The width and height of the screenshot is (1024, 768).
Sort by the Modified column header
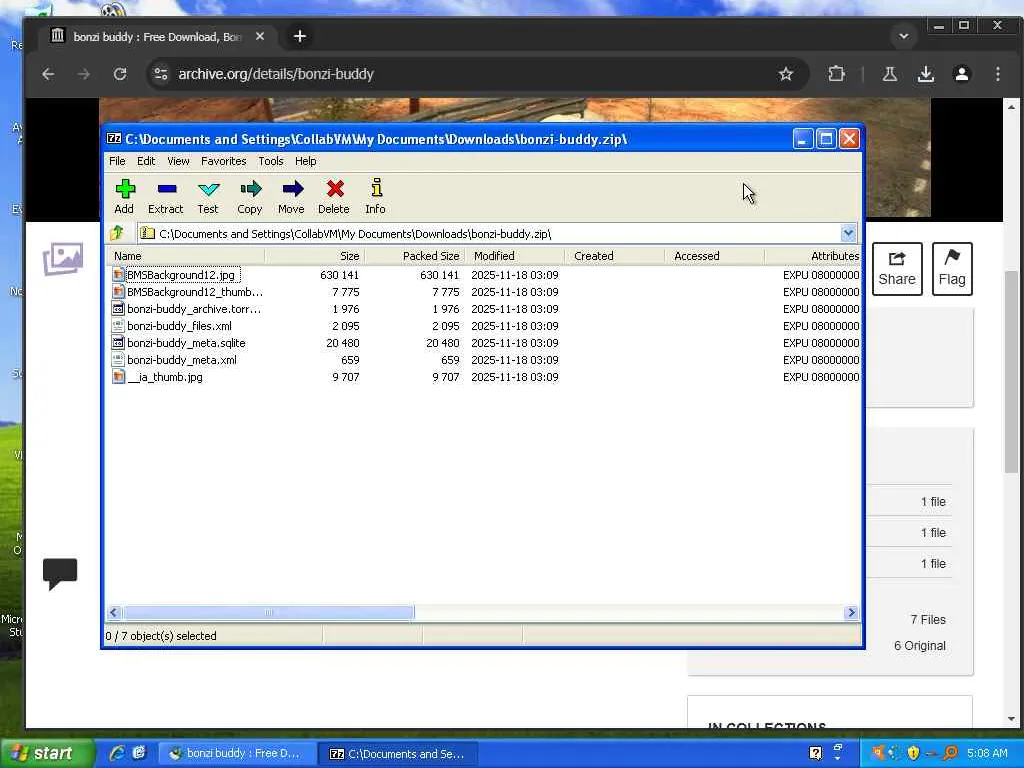(x=515, y=256)
